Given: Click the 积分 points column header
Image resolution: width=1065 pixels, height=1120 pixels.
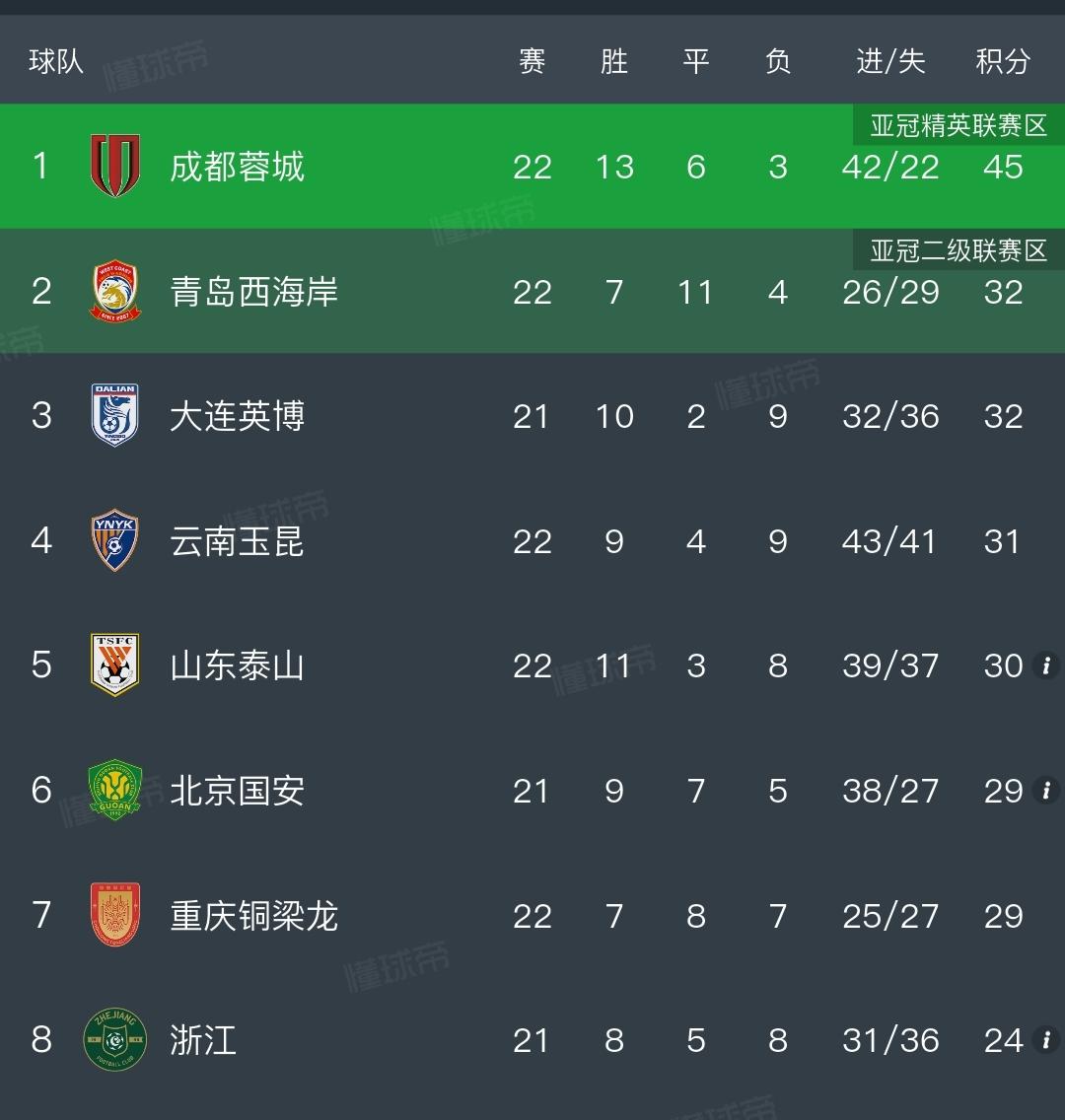Looking at the screenshot, I should (1003, 61).
